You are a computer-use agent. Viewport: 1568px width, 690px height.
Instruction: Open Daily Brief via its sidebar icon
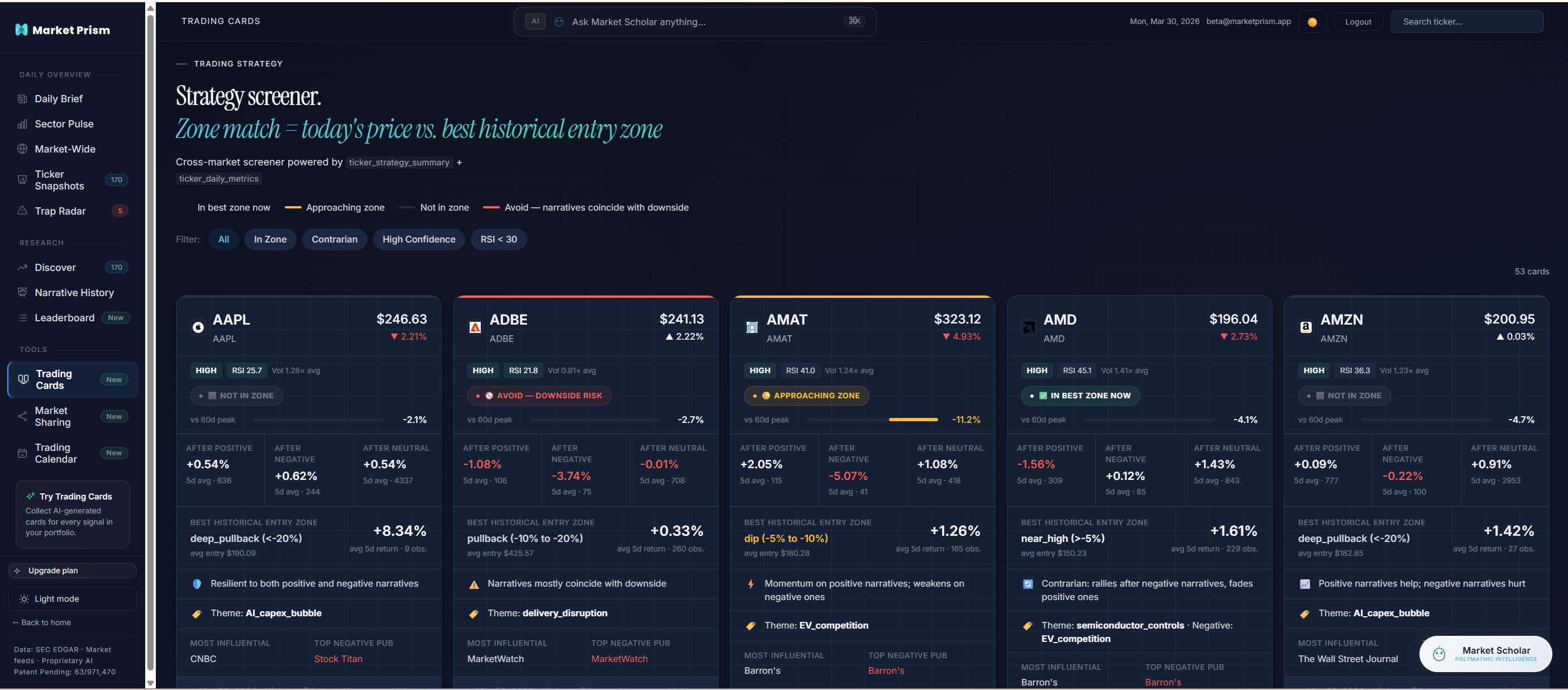tap(22, 98)
